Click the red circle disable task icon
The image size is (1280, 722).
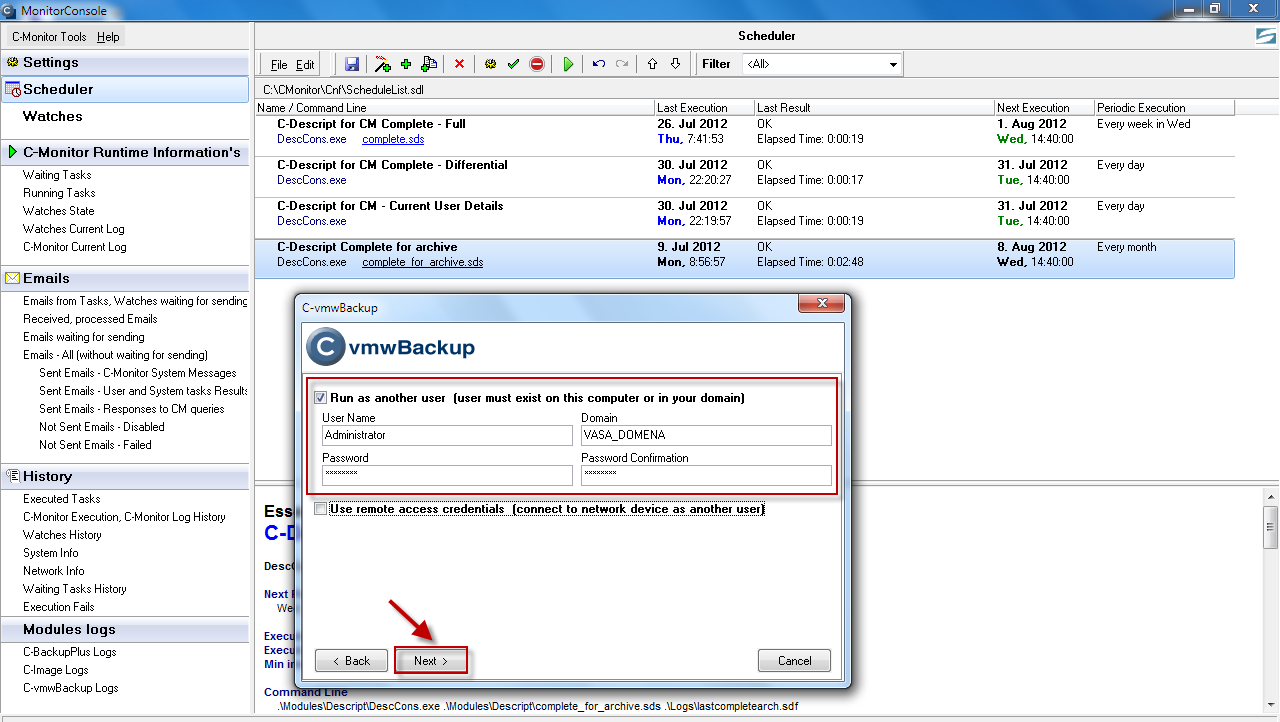pyautogui.click(x=537, y=64)
